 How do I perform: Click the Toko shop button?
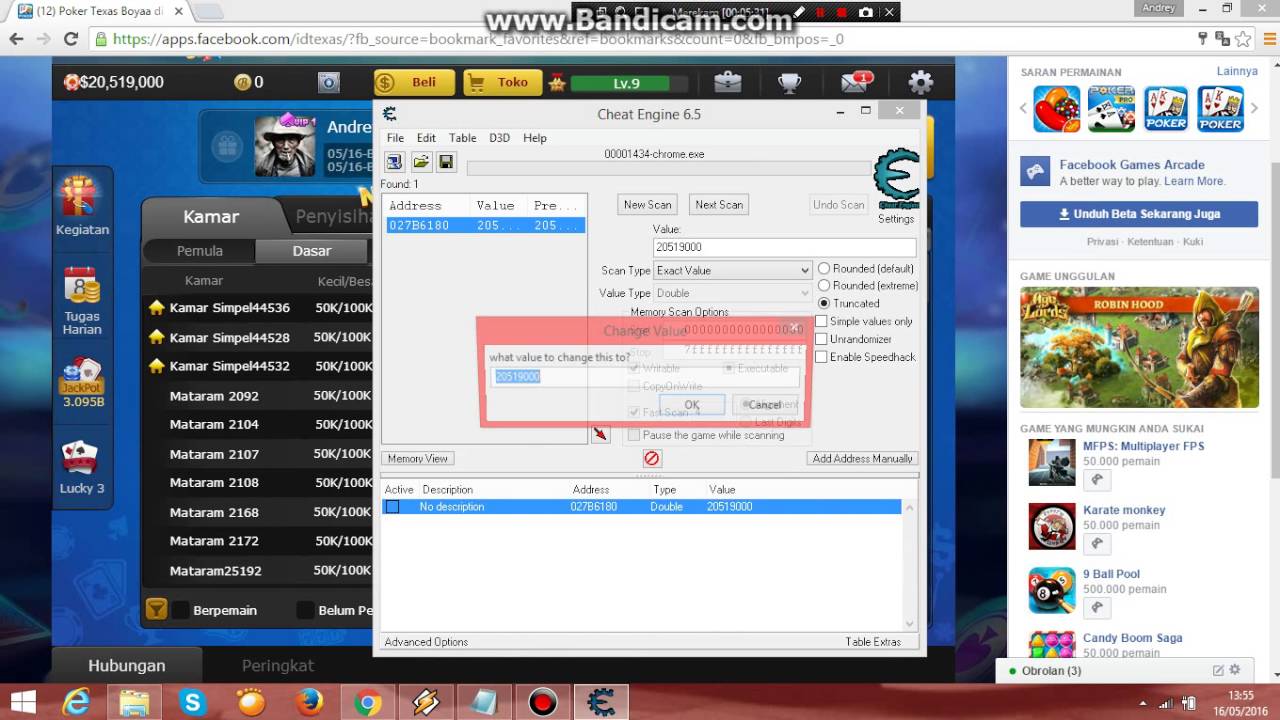(x=502, y=83)
